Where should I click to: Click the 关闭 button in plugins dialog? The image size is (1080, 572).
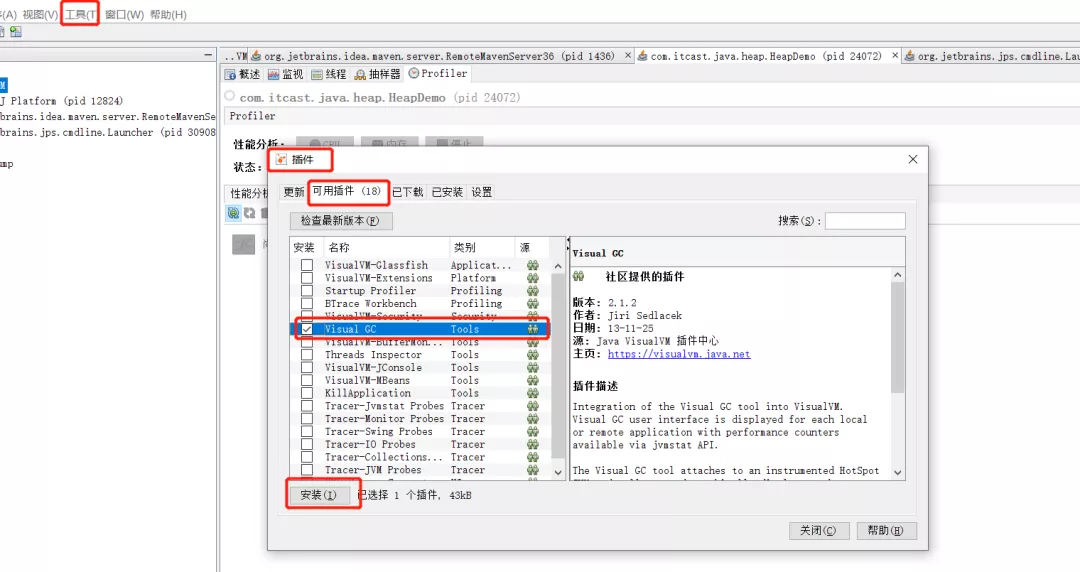[818, 531]
